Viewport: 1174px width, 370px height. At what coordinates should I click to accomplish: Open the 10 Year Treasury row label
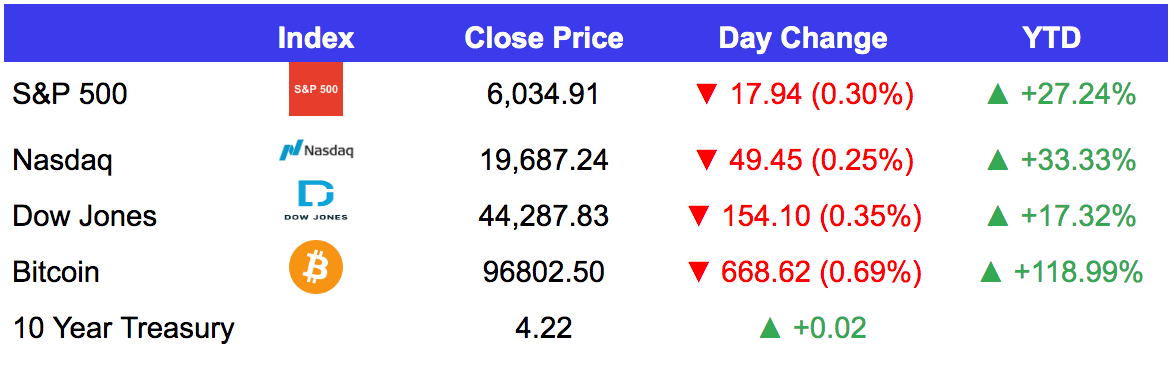[123, 327]
